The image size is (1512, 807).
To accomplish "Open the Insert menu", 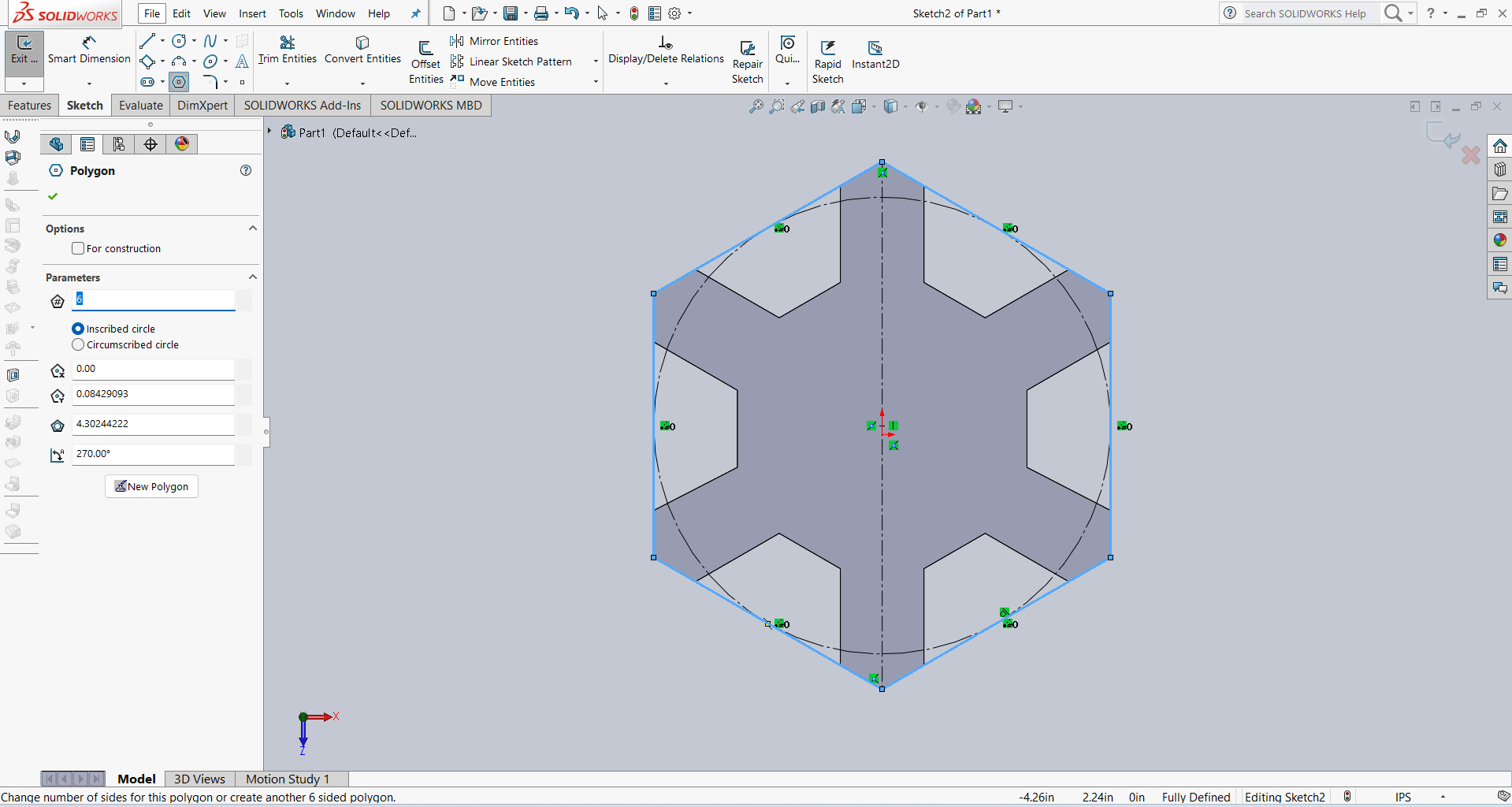I will tap(252, 13).
